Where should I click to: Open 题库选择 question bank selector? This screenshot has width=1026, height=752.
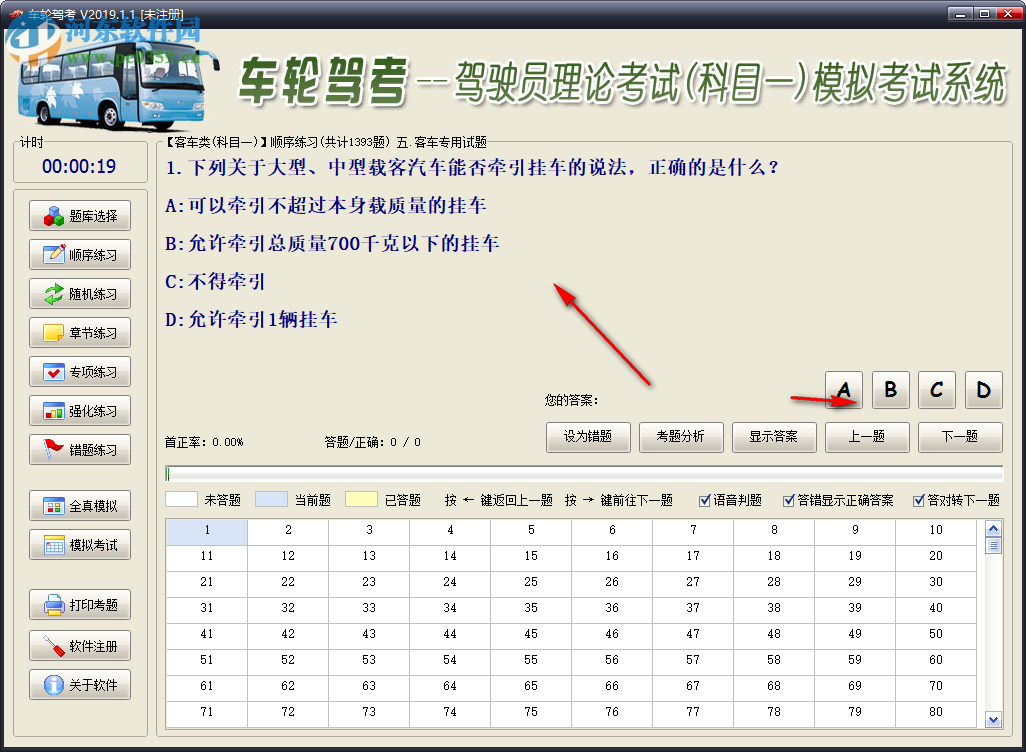coord(80,216)
